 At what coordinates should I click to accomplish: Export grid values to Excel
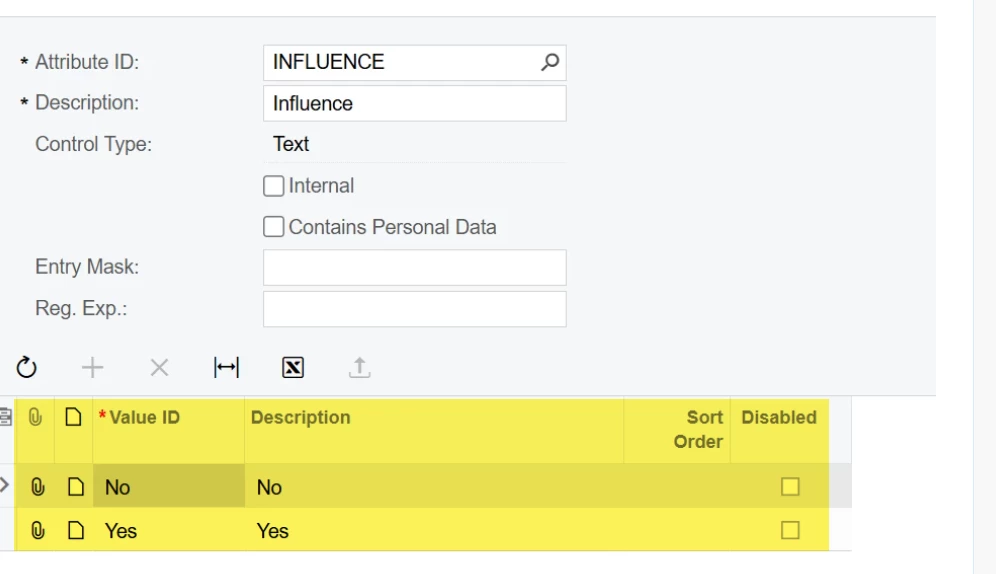point(293,368)
